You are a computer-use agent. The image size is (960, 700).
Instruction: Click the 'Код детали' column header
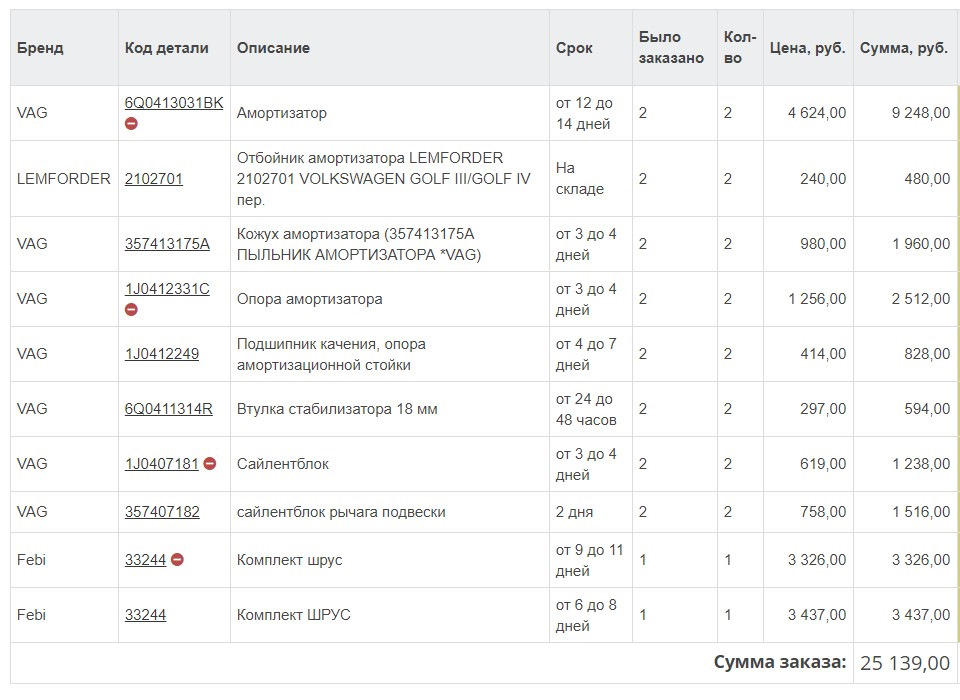pyautogui.click(x=167, y=48)
